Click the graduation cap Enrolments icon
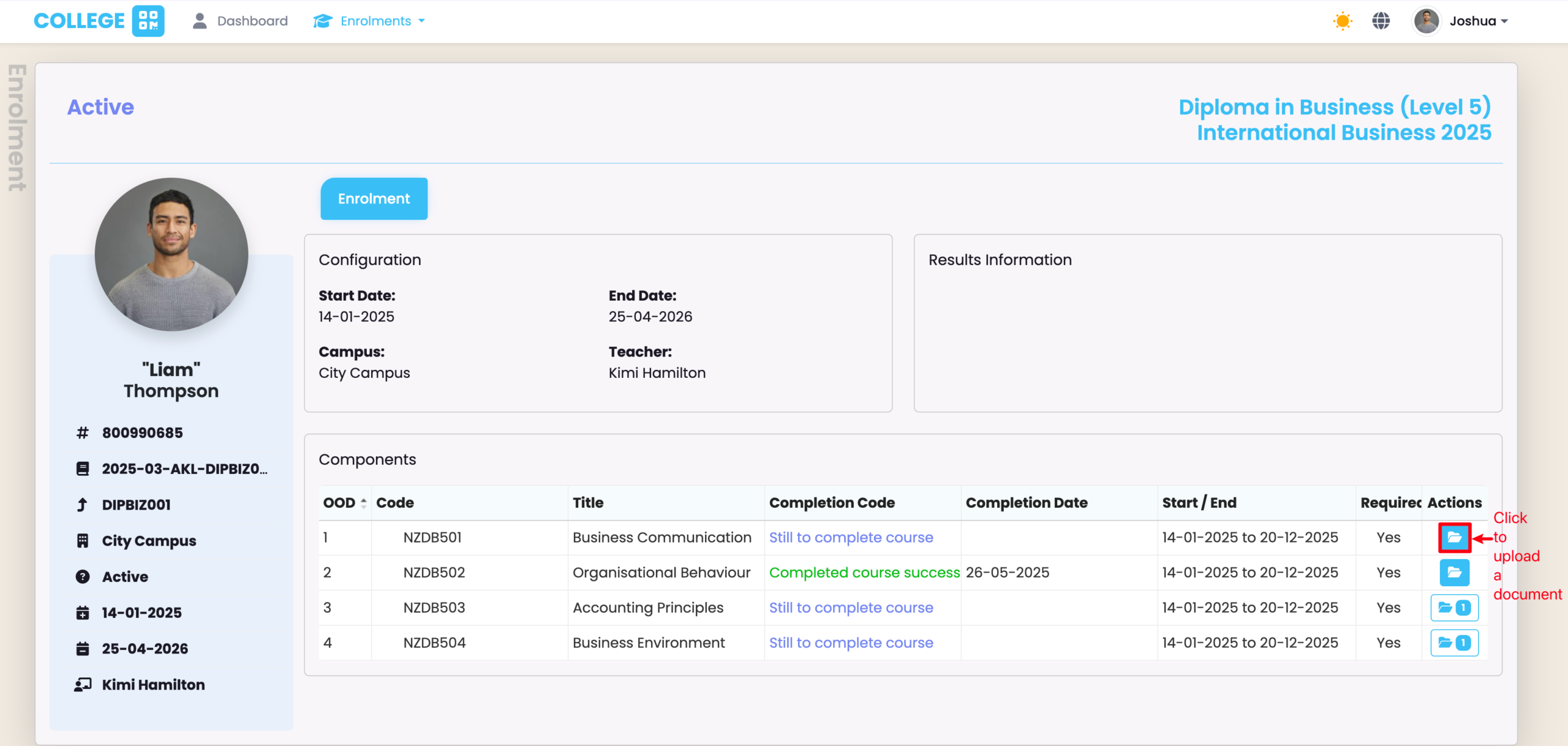The width and height of the screenshot is (1568, 746). click(322, 21)
